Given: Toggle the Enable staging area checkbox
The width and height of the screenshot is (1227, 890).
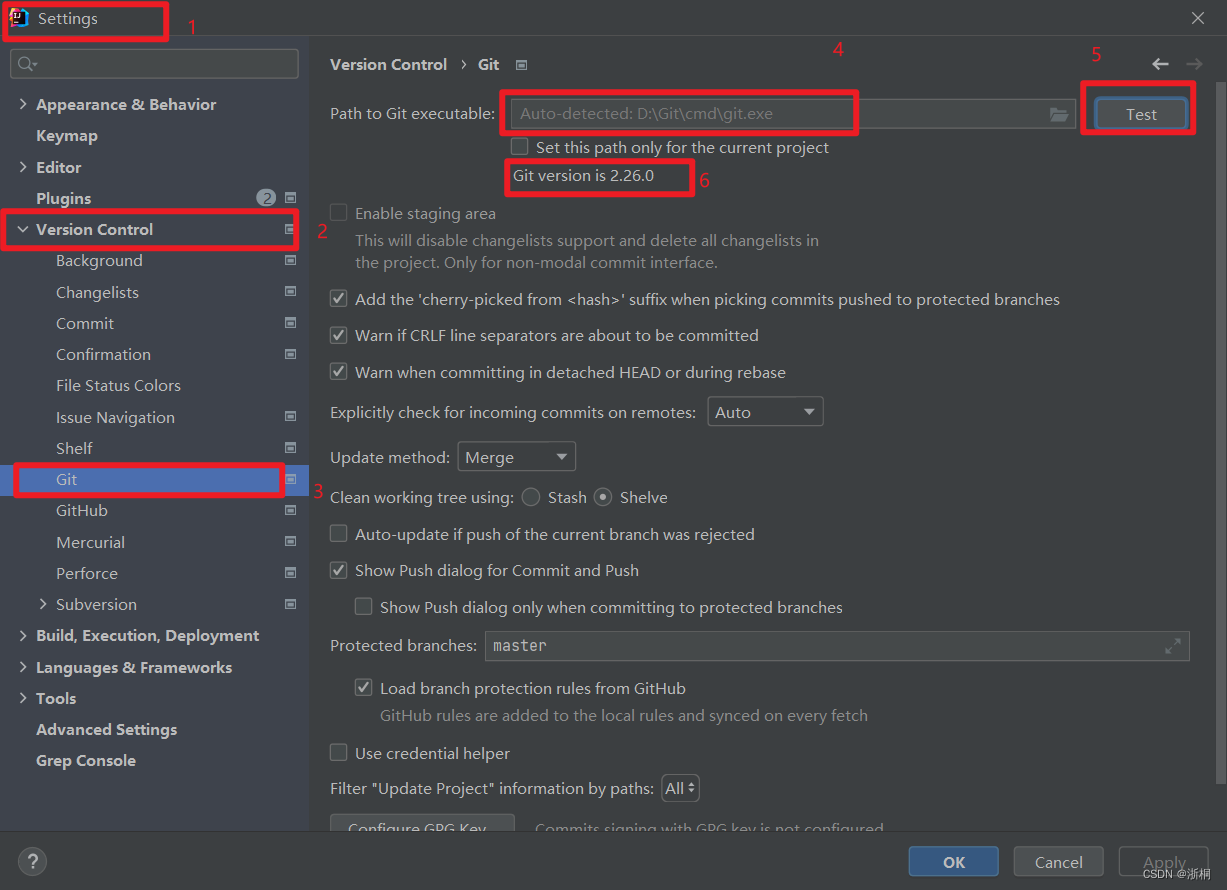Looking at the screenshot, I should tap(339, 213).
